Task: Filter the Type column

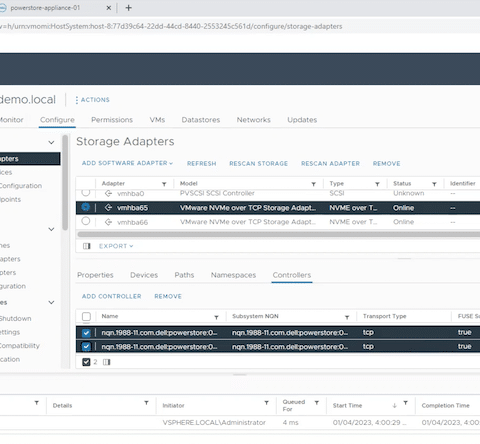Action: click(x=377, y=184)
